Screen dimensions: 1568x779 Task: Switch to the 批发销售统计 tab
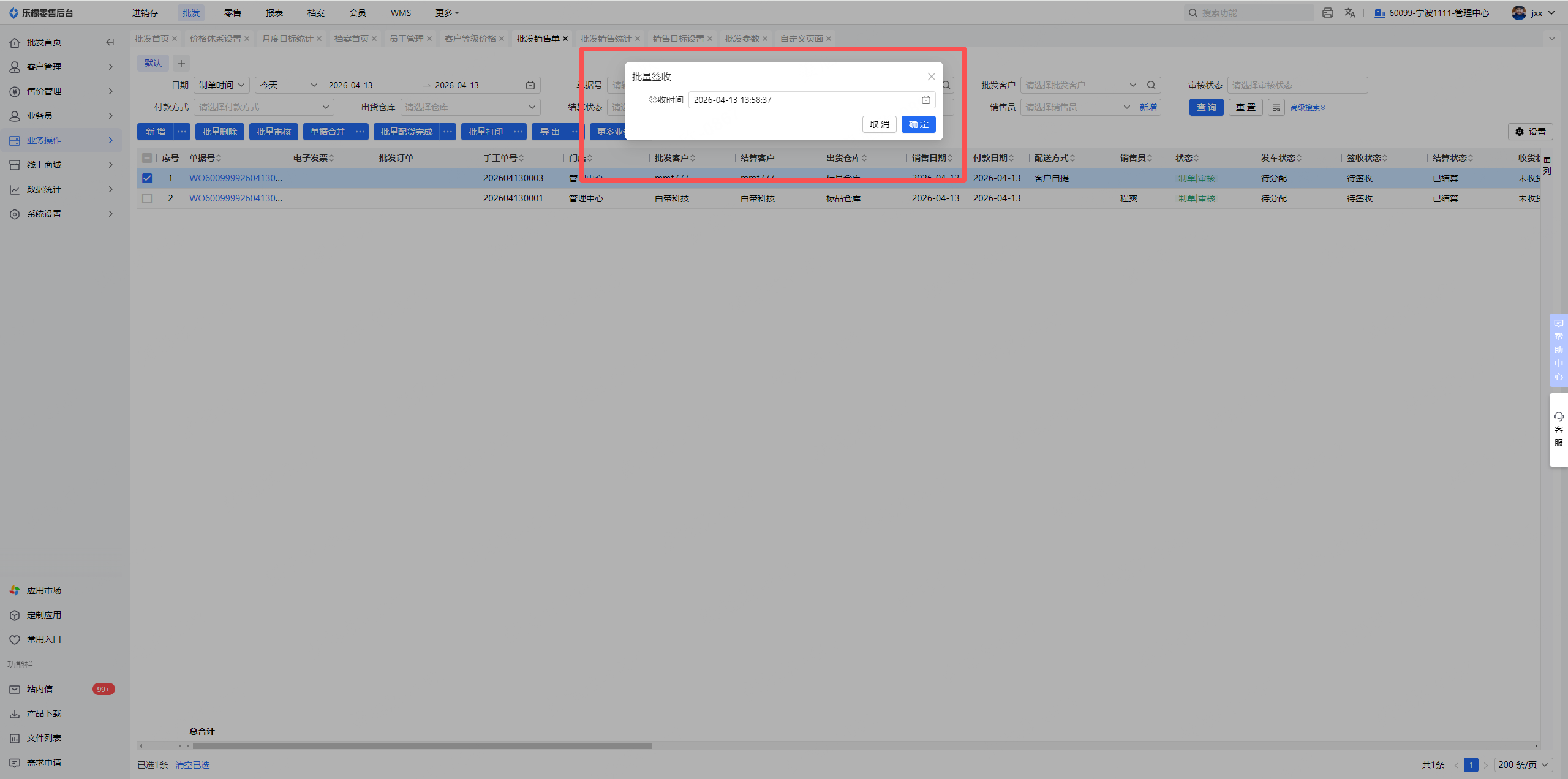coord(605,39)
